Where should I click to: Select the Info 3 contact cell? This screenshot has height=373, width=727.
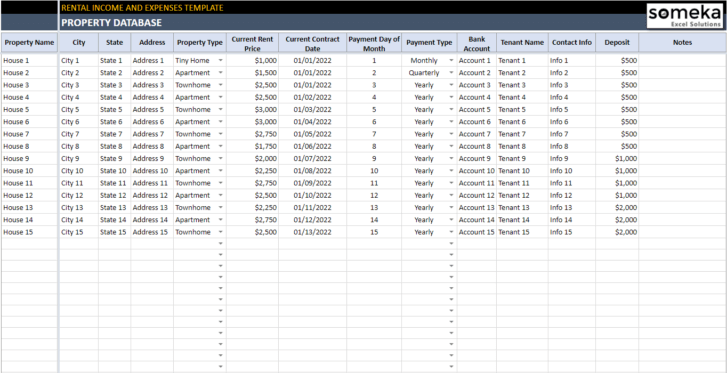coord(572,85)
